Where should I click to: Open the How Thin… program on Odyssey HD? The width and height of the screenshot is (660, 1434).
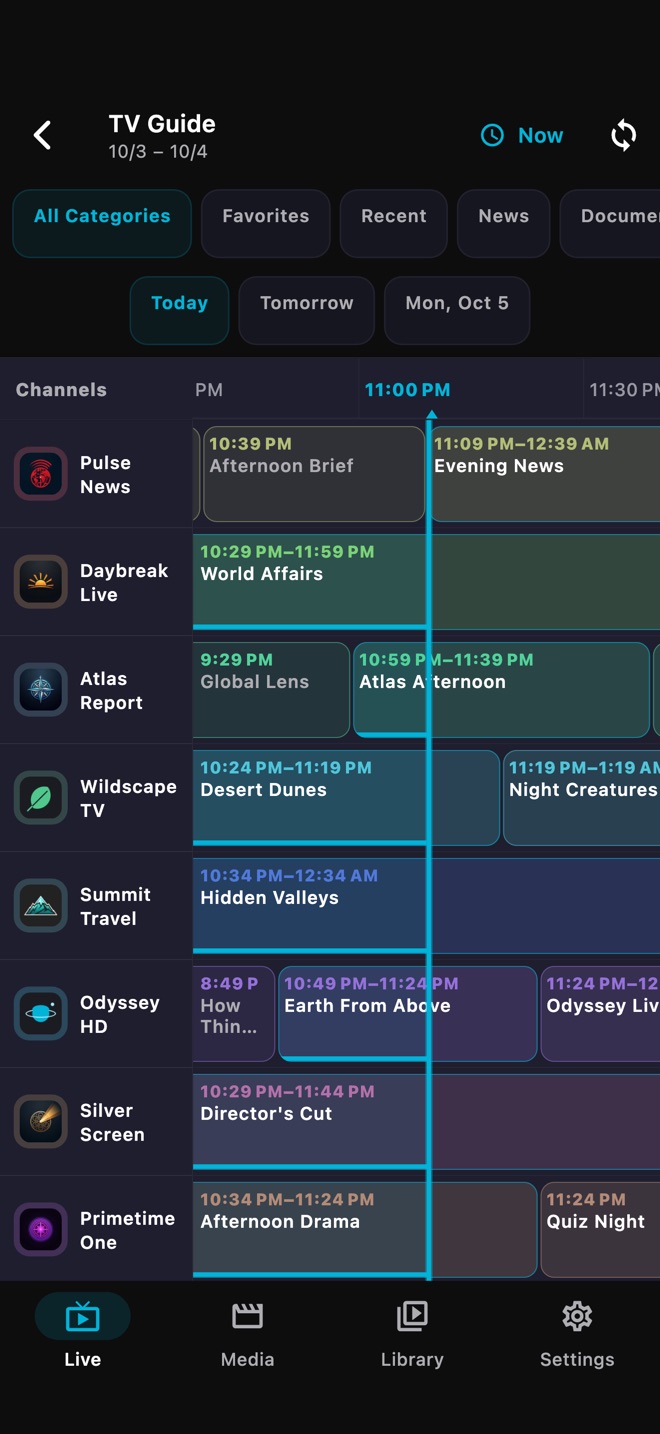click(x=233, y=1014)
